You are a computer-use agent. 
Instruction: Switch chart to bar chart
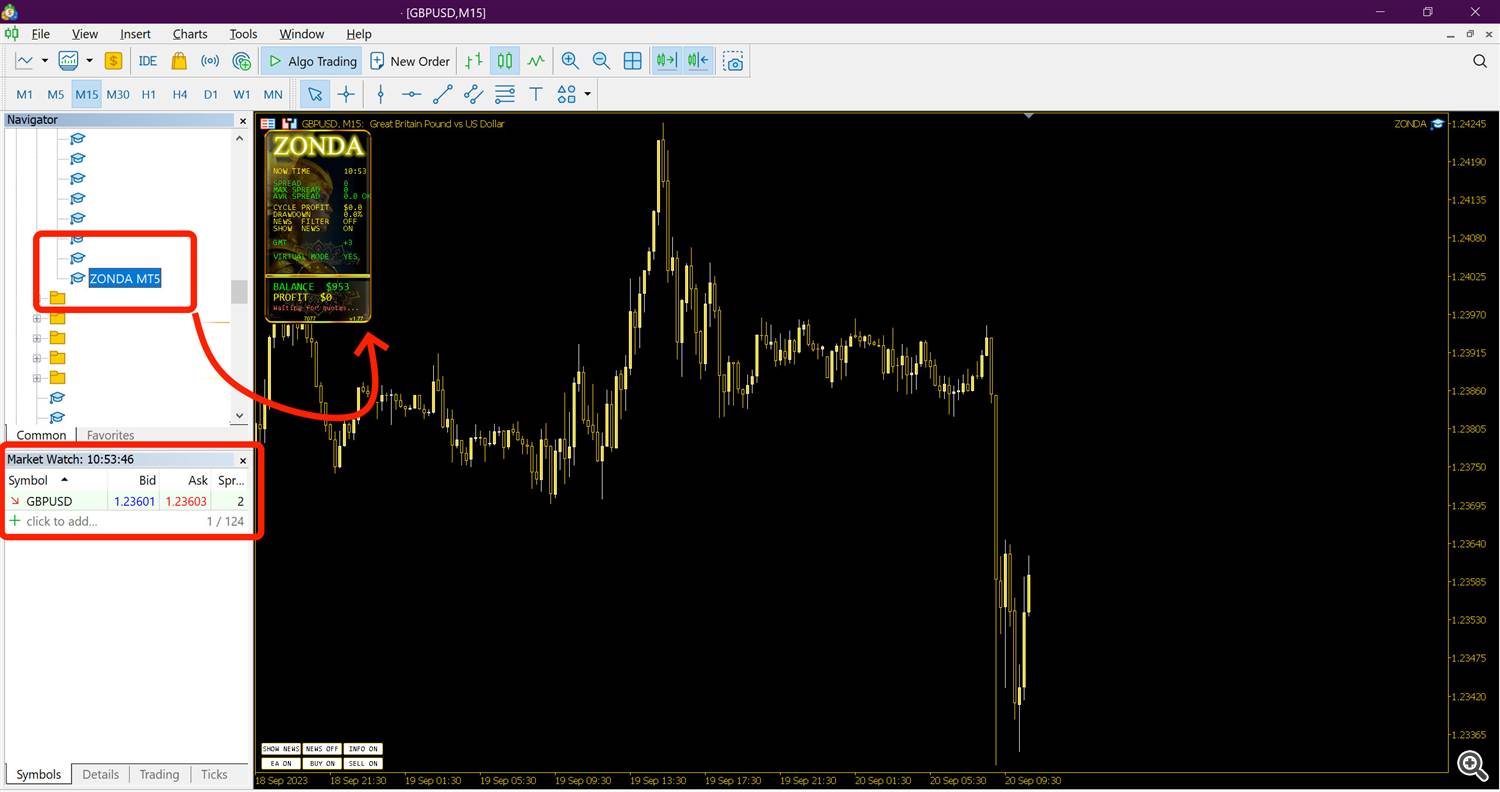(474, 61)
